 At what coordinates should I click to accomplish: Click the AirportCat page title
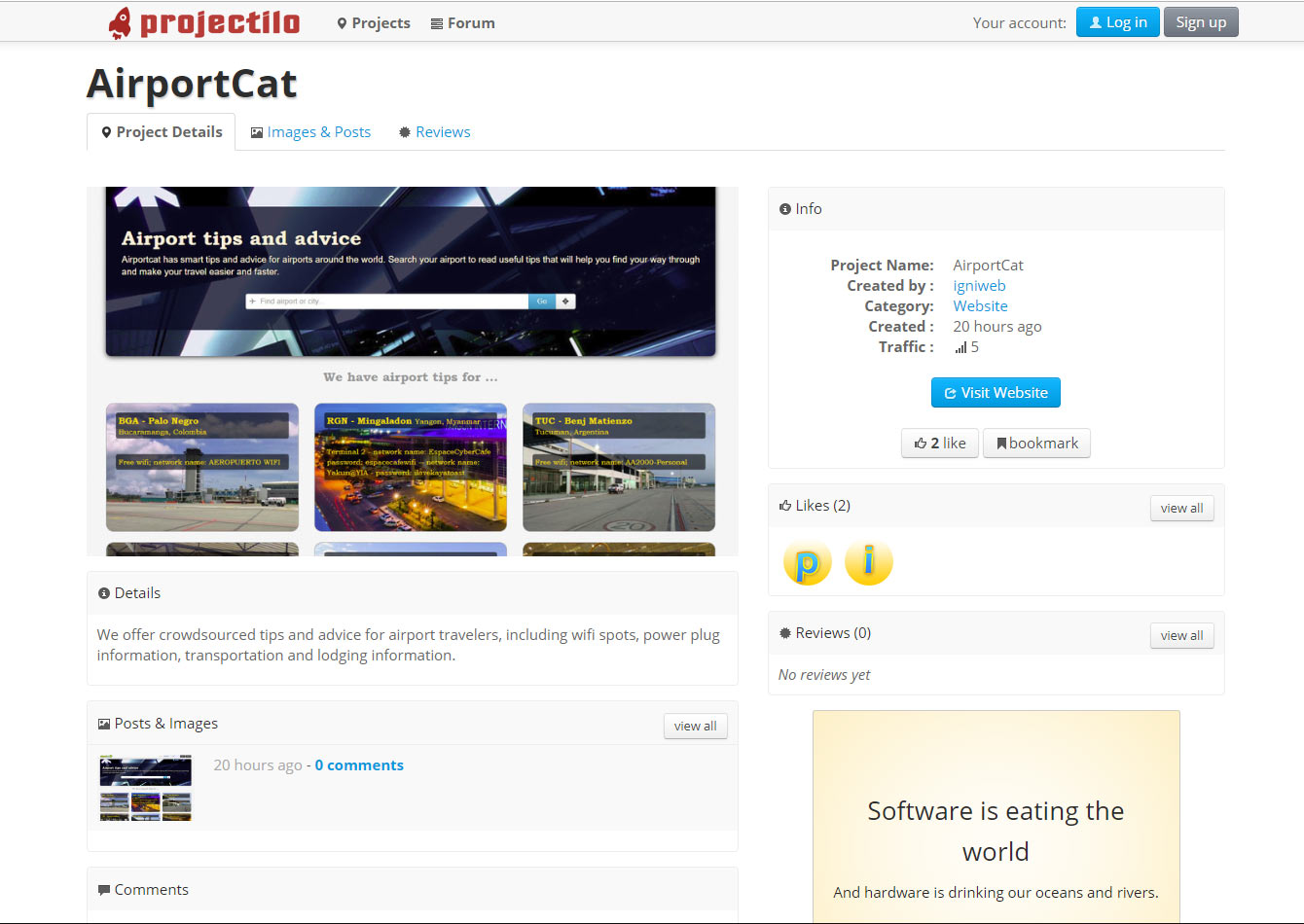click(x=192, y=84)
